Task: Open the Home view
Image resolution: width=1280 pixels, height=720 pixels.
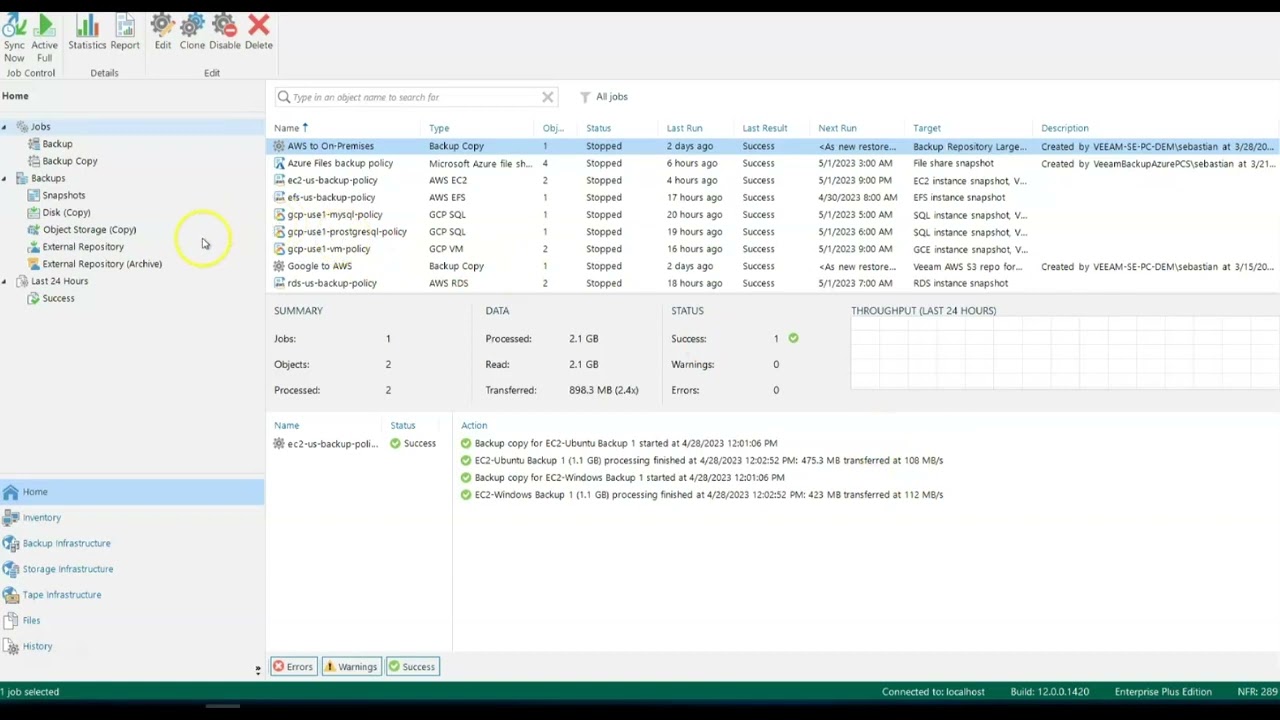Action: pos(132,492)
